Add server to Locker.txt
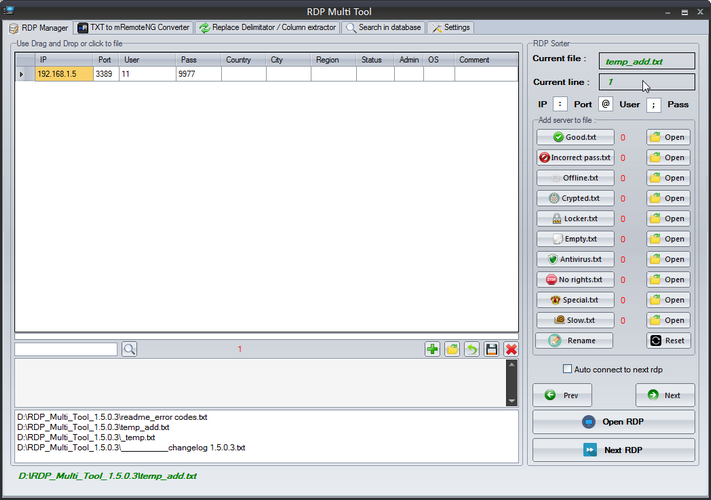 point(575,218)
